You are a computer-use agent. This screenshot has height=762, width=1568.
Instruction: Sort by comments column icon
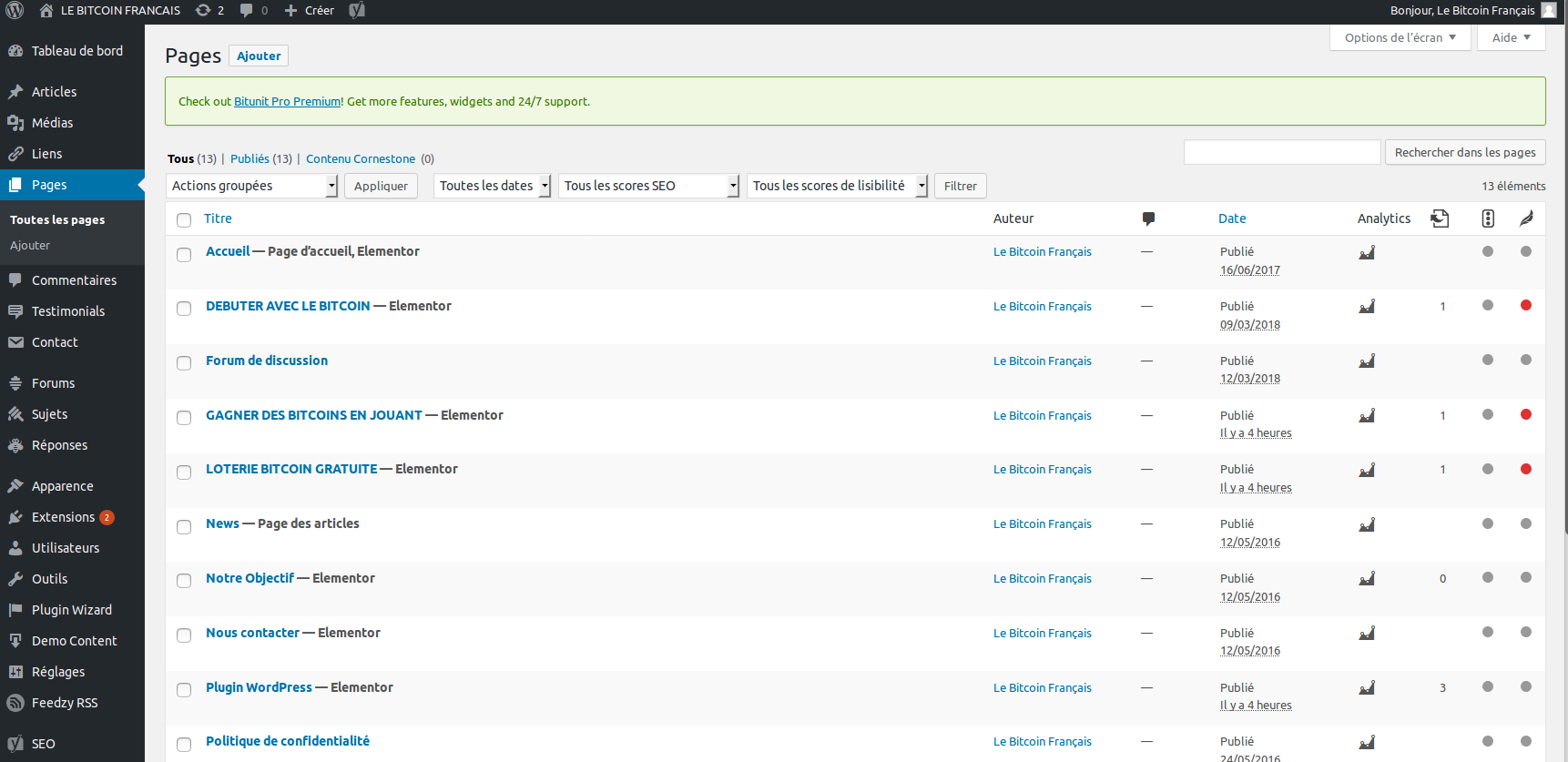[1148, 218]
